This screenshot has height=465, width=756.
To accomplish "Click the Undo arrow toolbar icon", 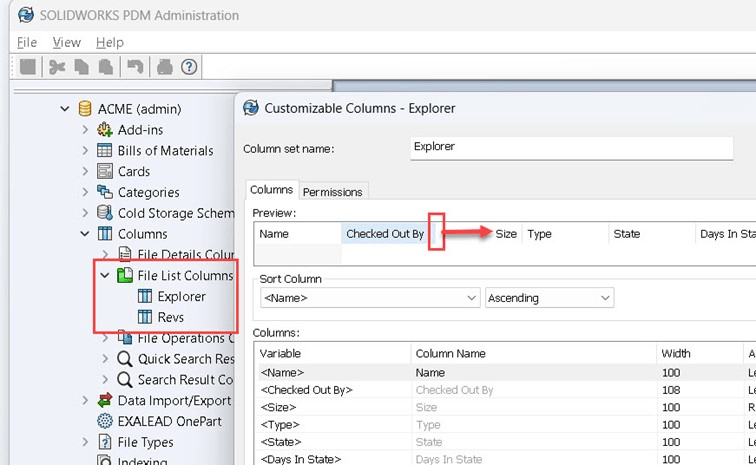I will [134, 67].
